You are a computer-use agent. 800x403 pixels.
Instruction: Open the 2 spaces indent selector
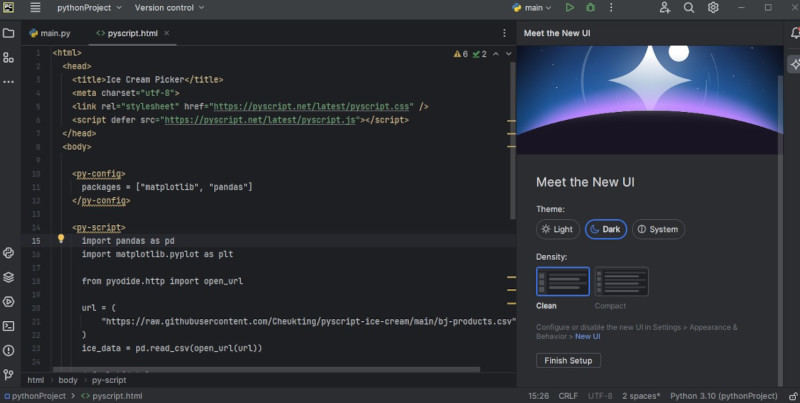(x=641, y=396)
